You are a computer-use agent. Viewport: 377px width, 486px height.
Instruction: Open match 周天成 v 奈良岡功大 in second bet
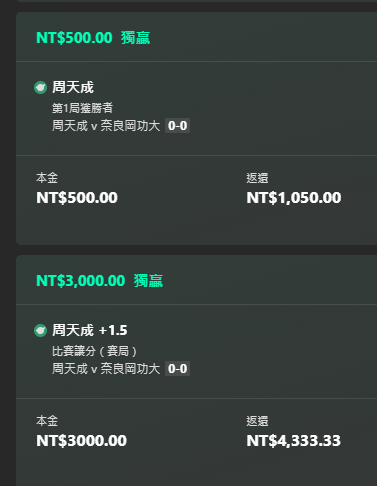point(106,369)
